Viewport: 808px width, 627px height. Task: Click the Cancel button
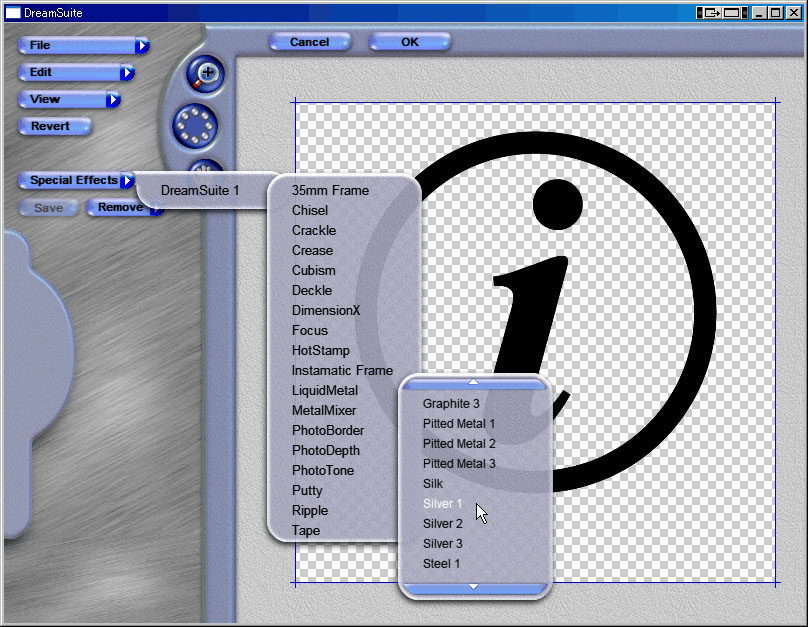coord(310,42)
